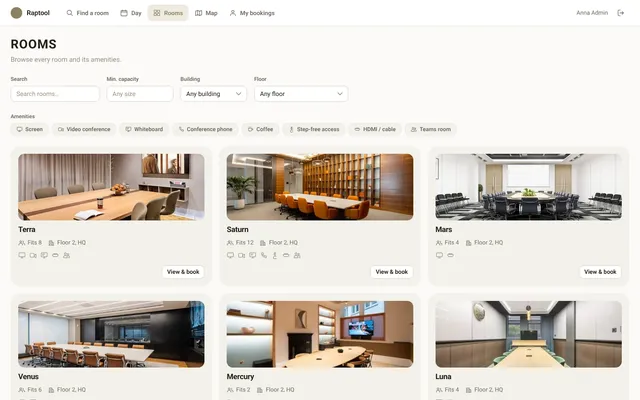Click the people icon next to Luna Fits 4
Screen dimensions: 640x400
[x=439, y=390]
